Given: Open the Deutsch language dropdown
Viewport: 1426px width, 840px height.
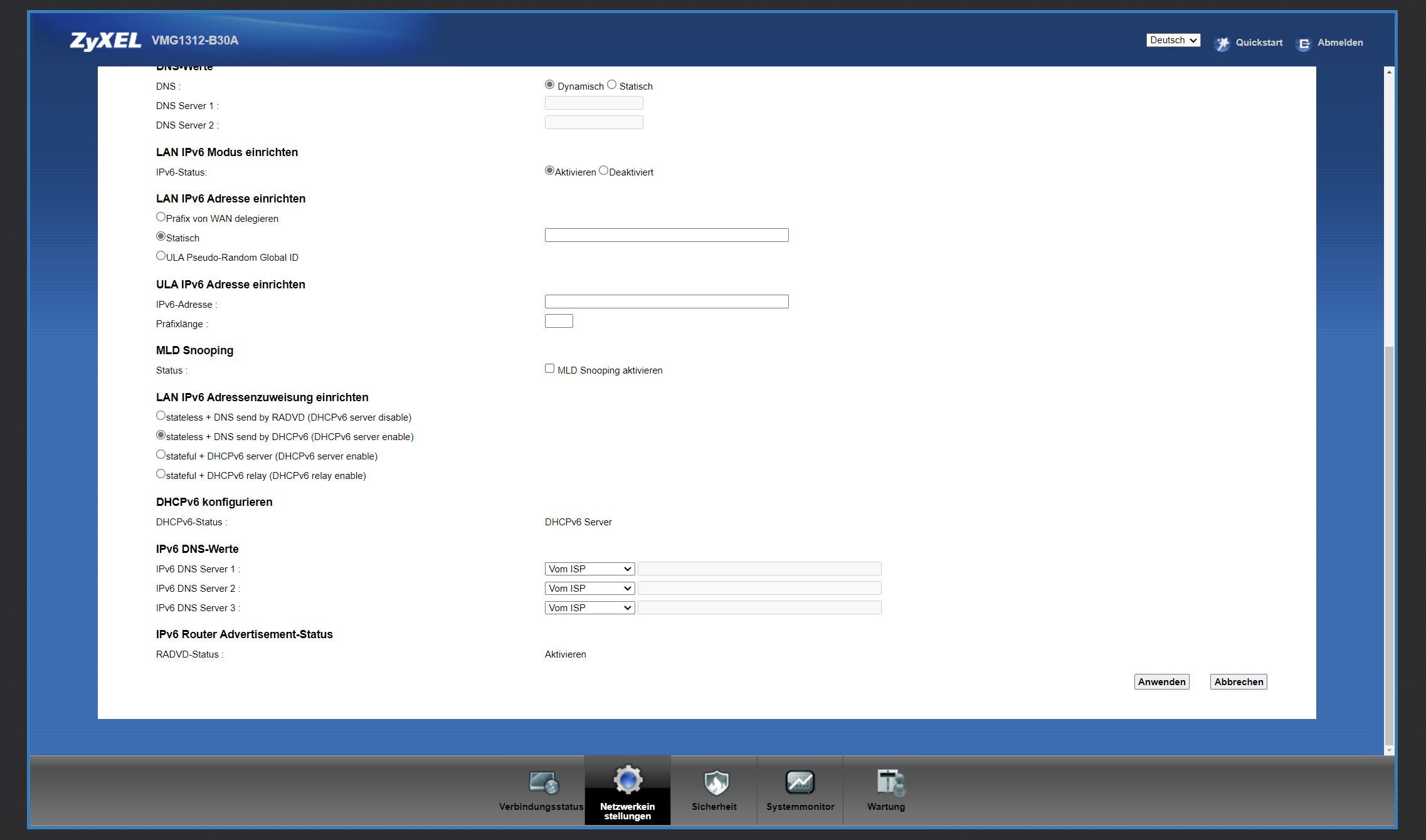Looking at the screenshot, I should click(x=1173, y=40).
